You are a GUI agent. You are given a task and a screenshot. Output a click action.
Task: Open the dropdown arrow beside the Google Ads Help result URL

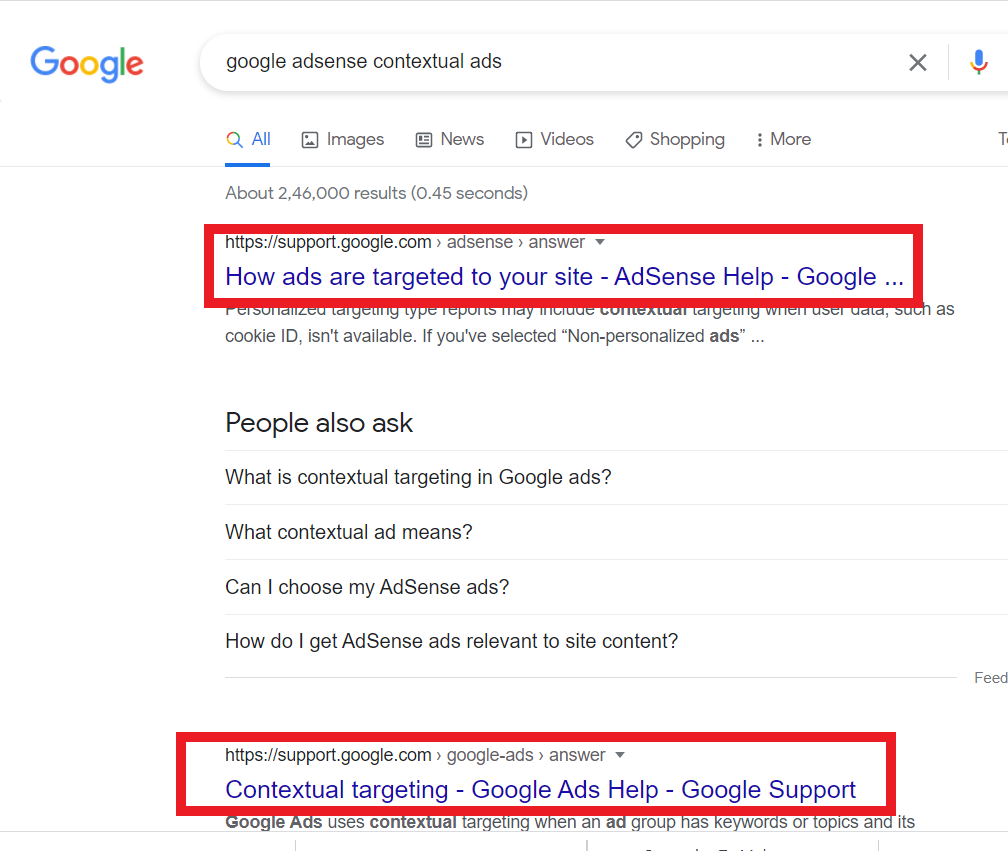tap(620, 755)
